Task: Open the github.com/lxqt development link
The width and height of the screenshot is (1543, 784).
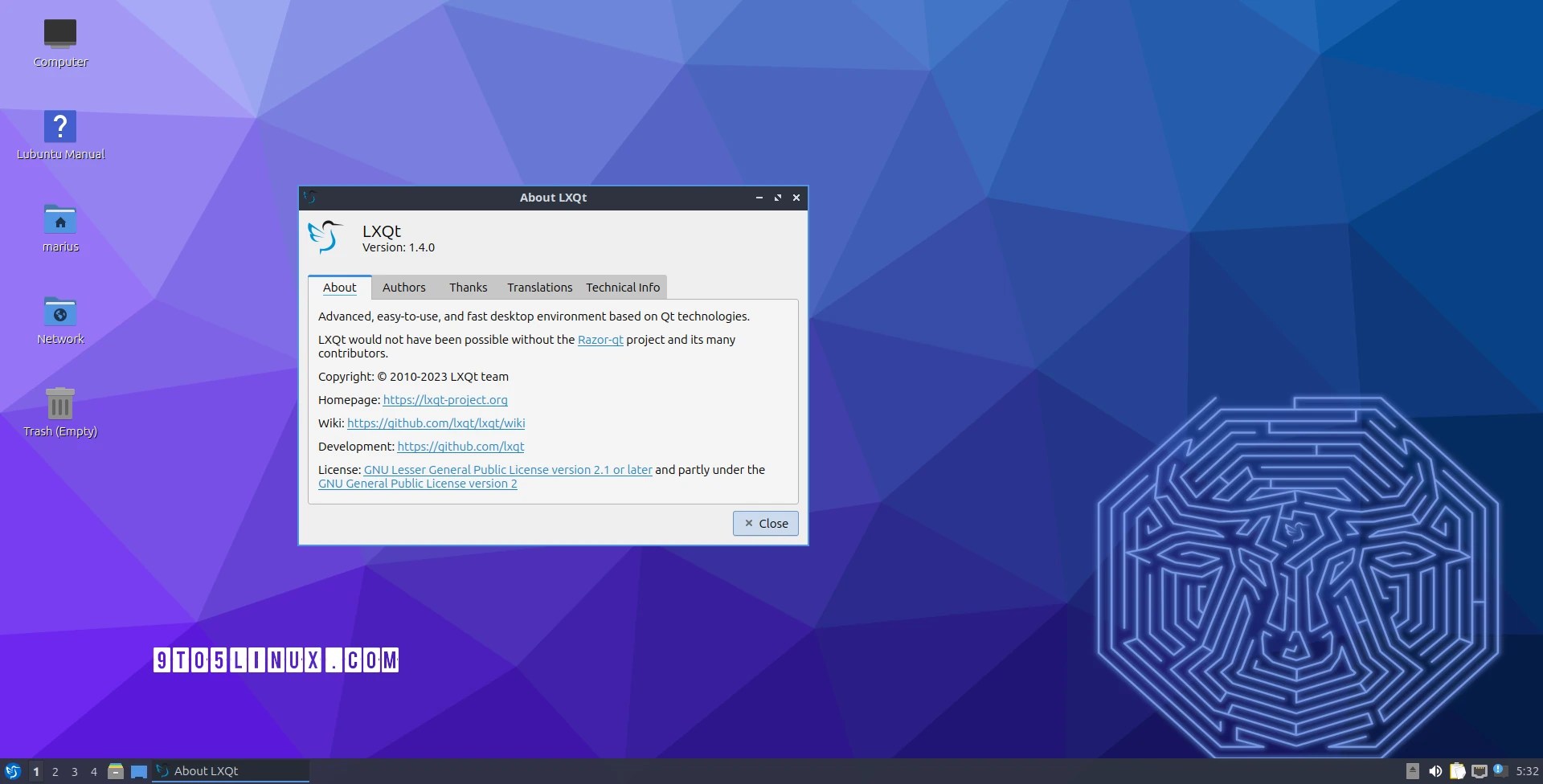Action: [x=460, y=447]
